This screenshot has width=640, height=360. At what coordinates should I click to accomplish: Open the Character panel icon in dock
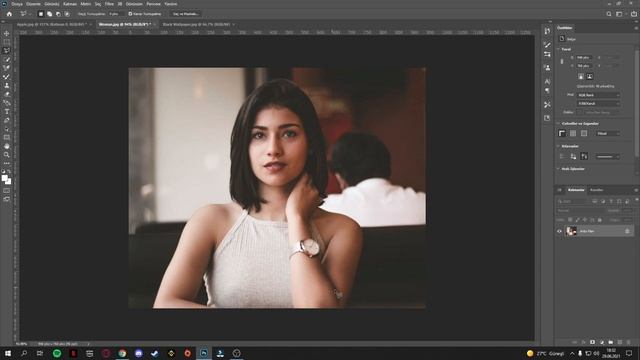[547, 82]
